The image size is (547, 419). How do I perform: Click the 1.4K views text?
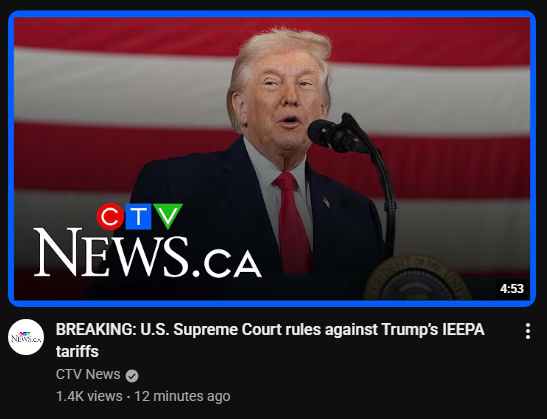click(89, 396)
